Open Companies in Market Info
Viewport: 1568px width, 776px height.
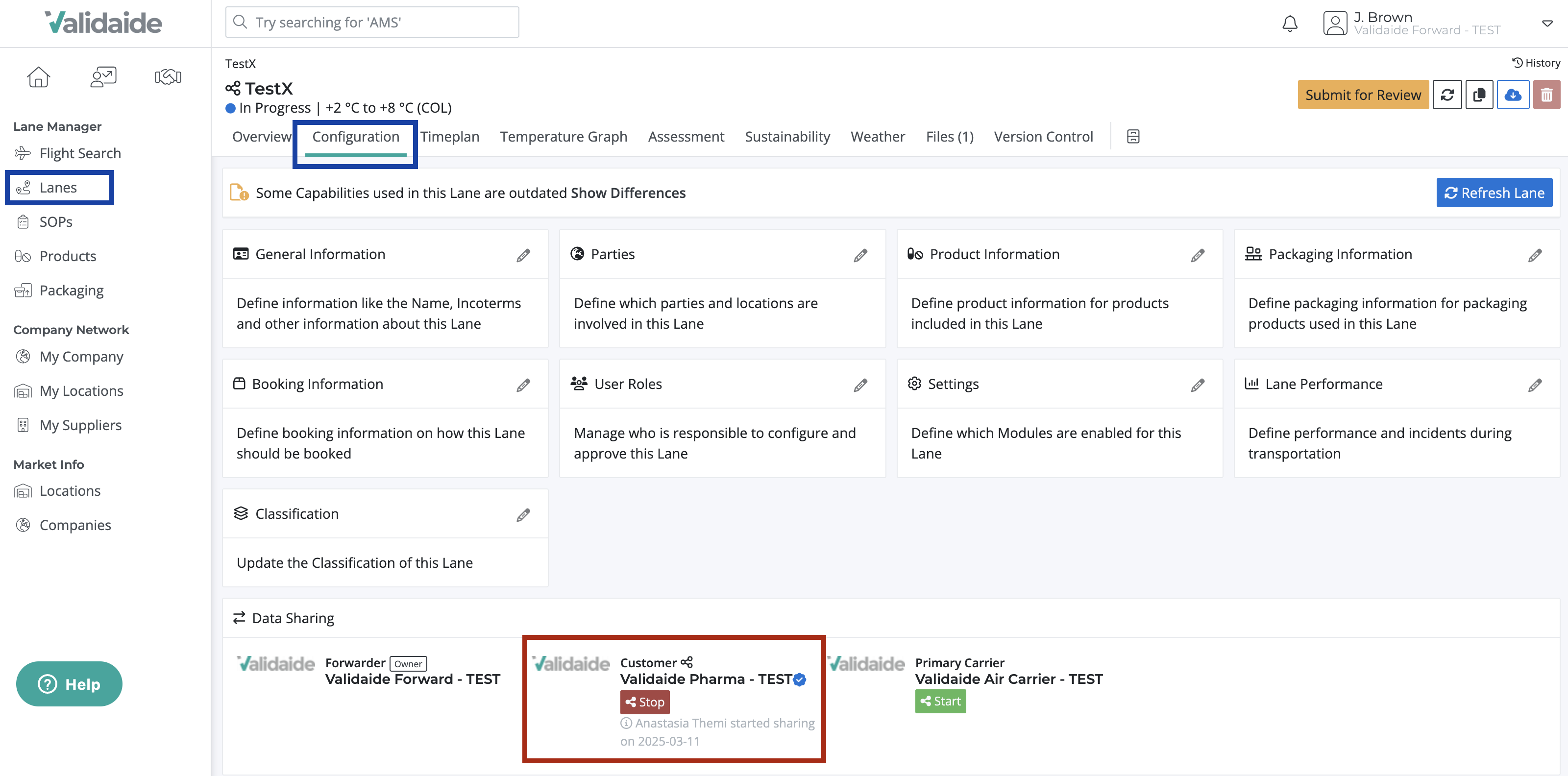point(63,525)
